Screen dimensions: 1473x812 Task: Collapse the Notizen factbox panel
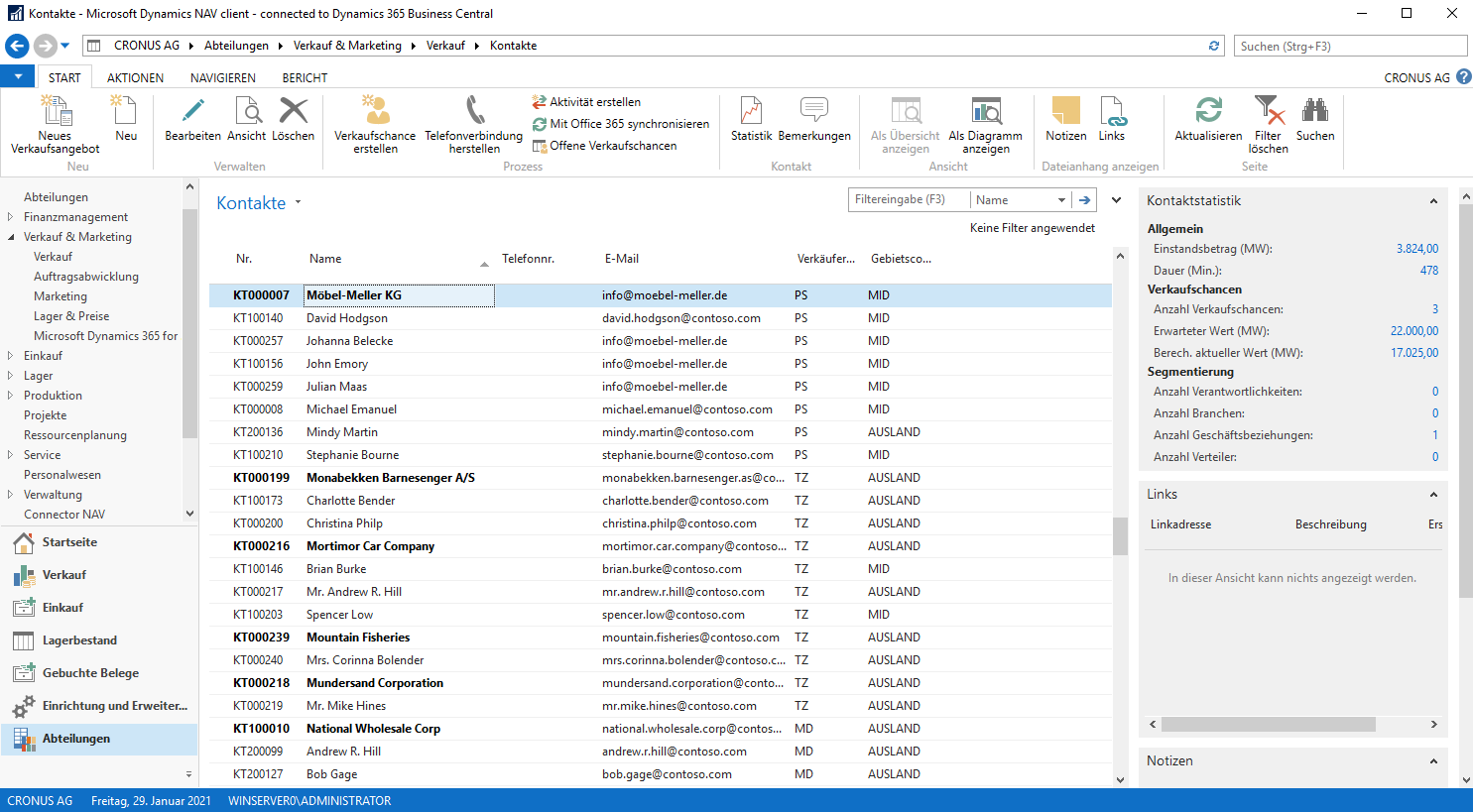[x=1433, y=761]
